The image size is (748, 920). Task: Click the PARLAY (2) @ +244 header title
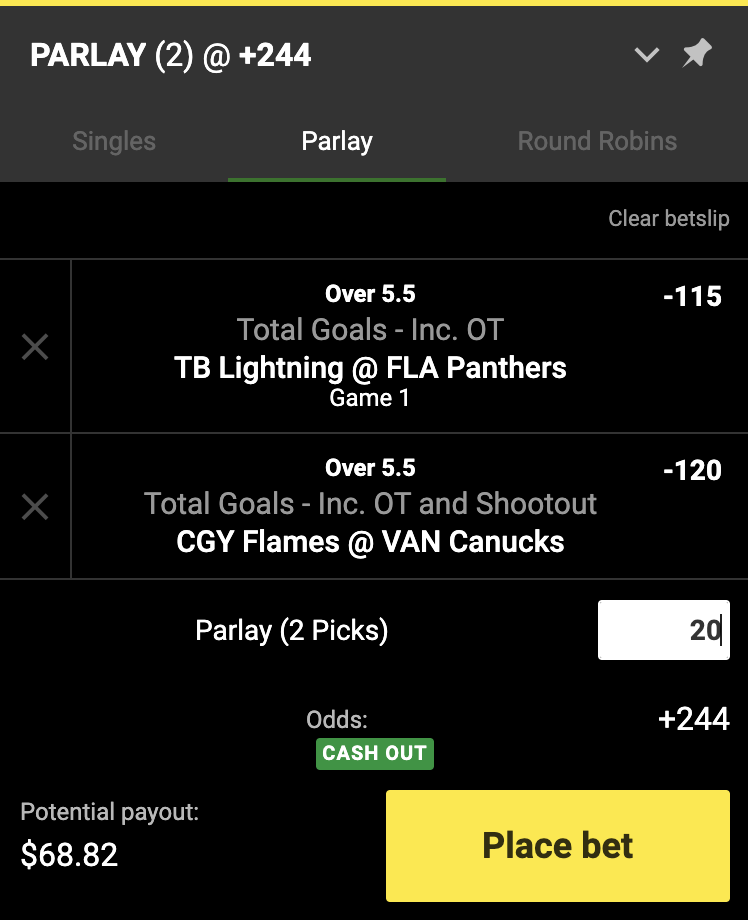coord(171,55)
